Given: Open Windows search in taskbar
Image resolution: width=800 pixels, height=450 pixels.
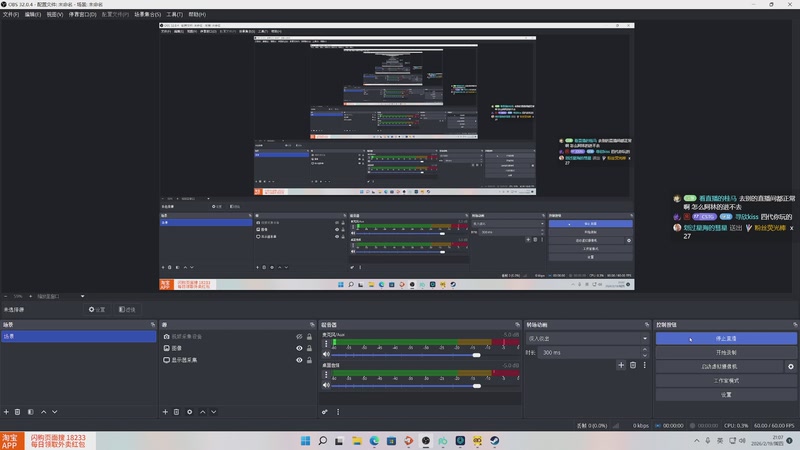Looking at the screenshot, I should coord(322,441).
